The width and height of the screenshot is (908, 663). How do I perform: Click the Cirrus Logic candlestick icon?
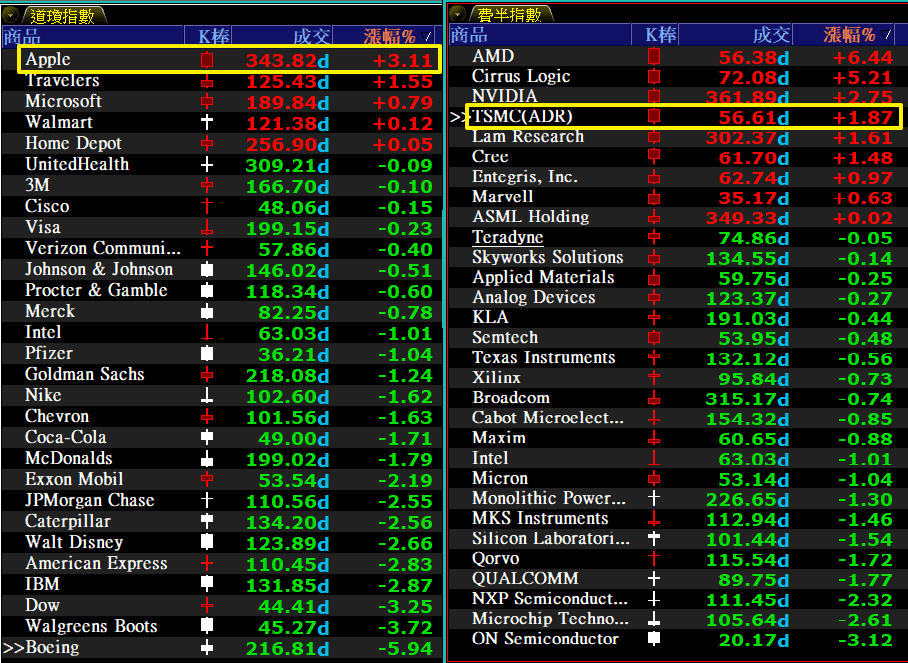[x=654, y=77]
